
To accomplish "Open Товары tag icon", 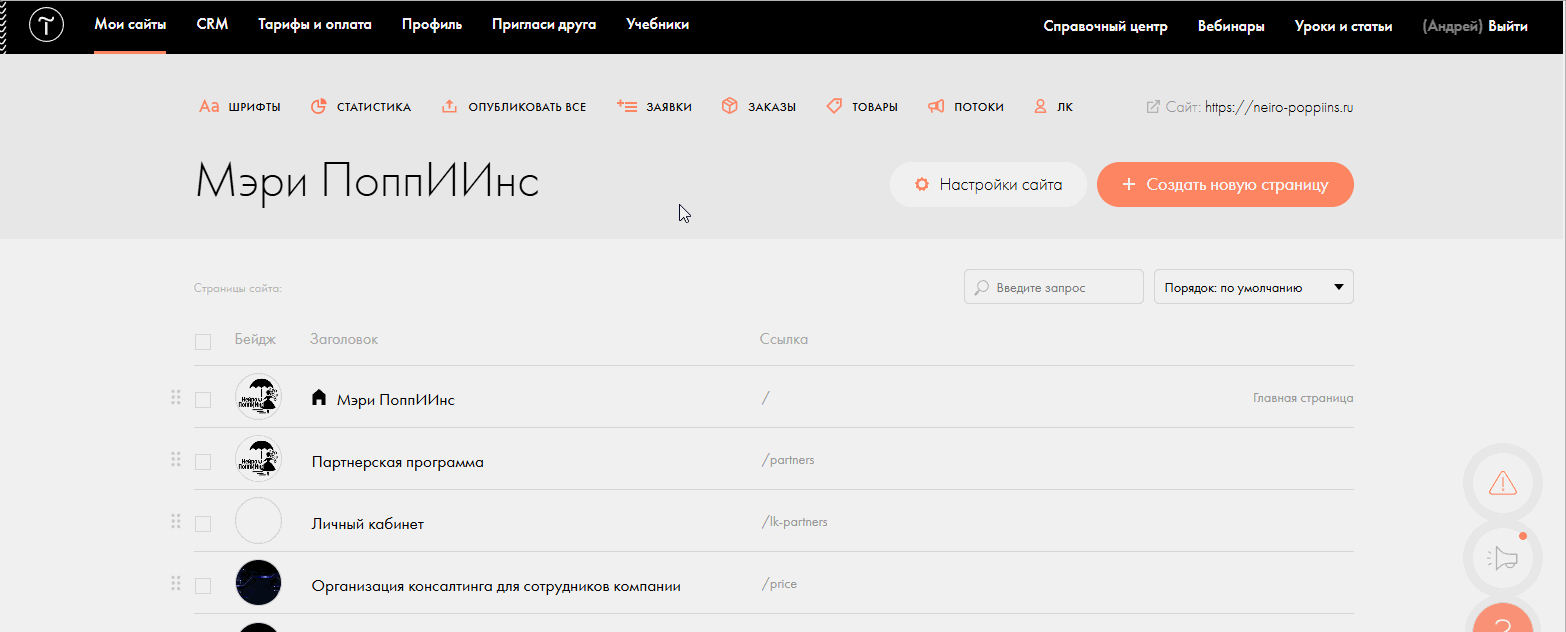I will [x=834, y=106].
